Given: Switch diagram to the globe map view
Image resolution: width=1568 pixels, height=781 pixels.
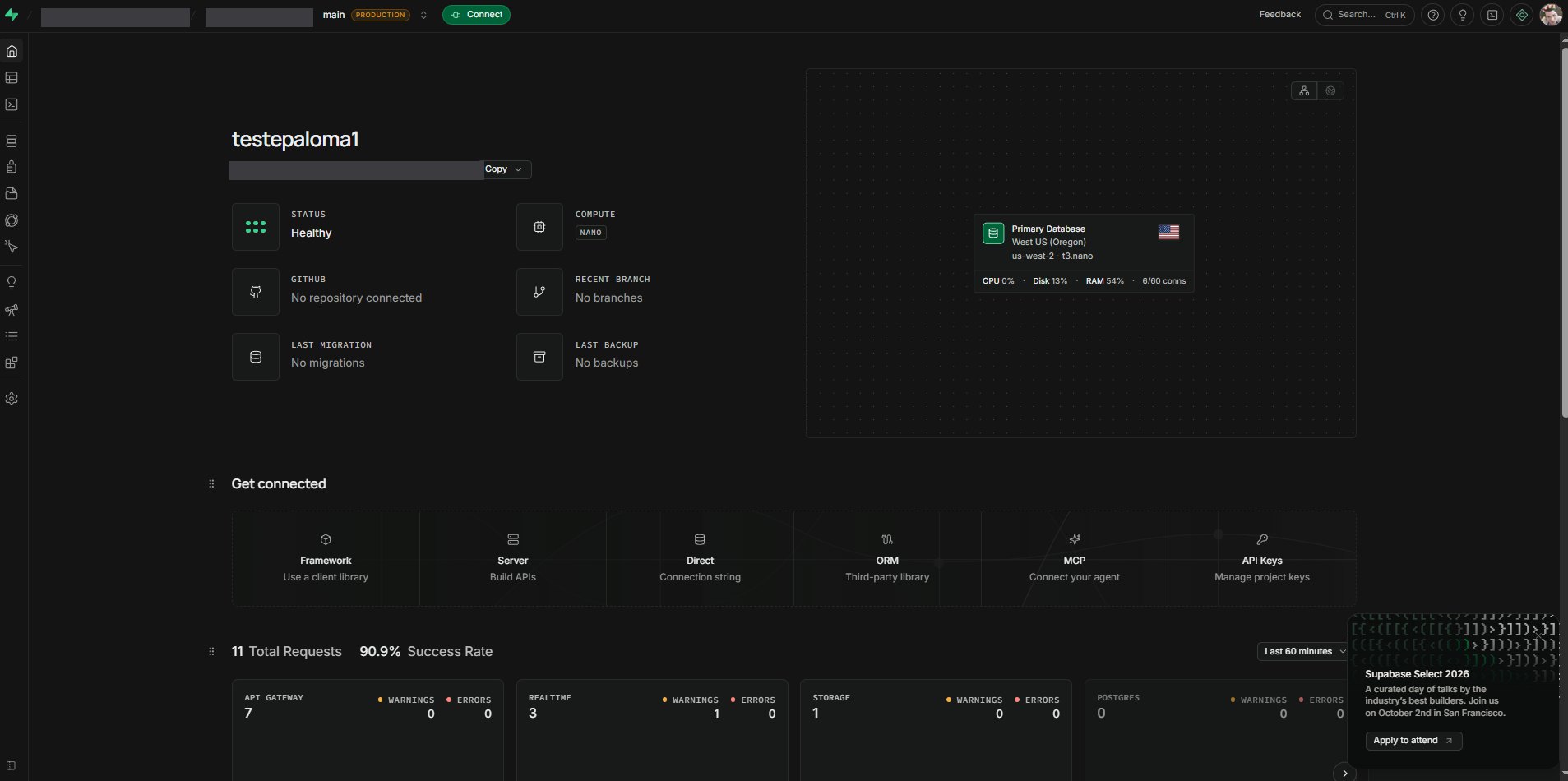Looking at the screenshot, I should [1330, 91].
